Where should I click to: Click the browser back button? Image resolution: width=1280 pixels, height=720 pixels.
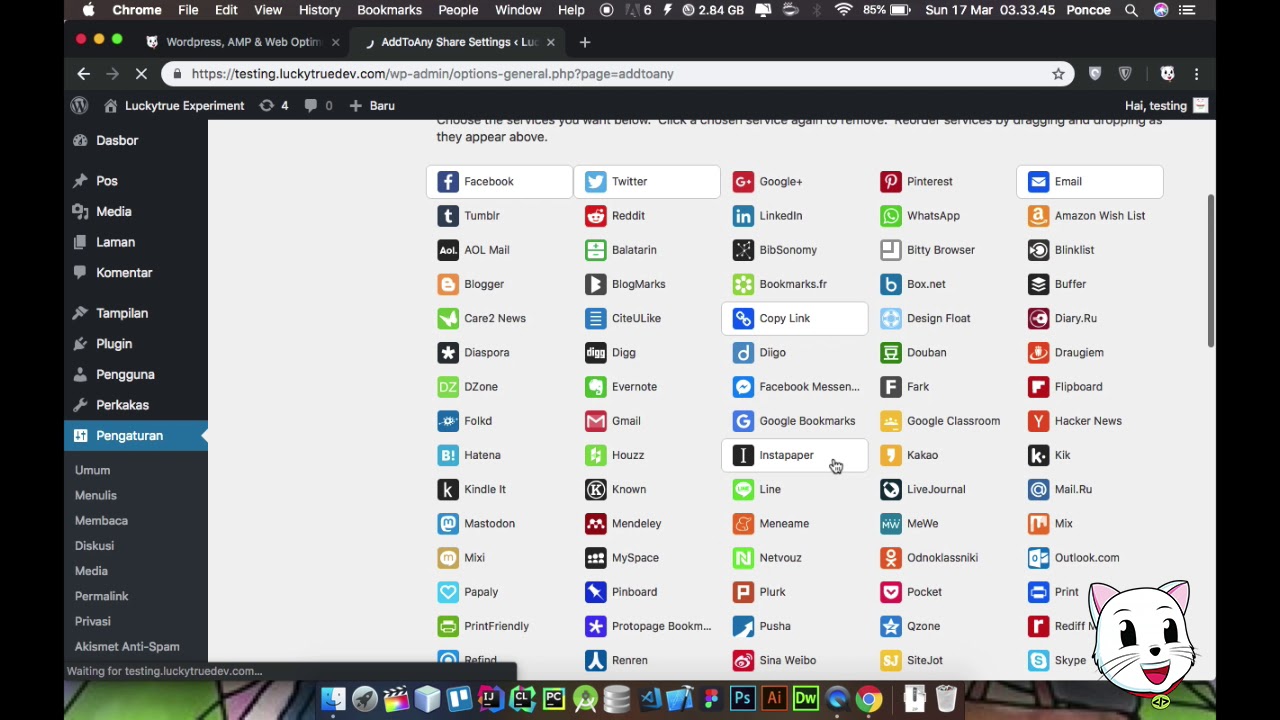point(84,74)
